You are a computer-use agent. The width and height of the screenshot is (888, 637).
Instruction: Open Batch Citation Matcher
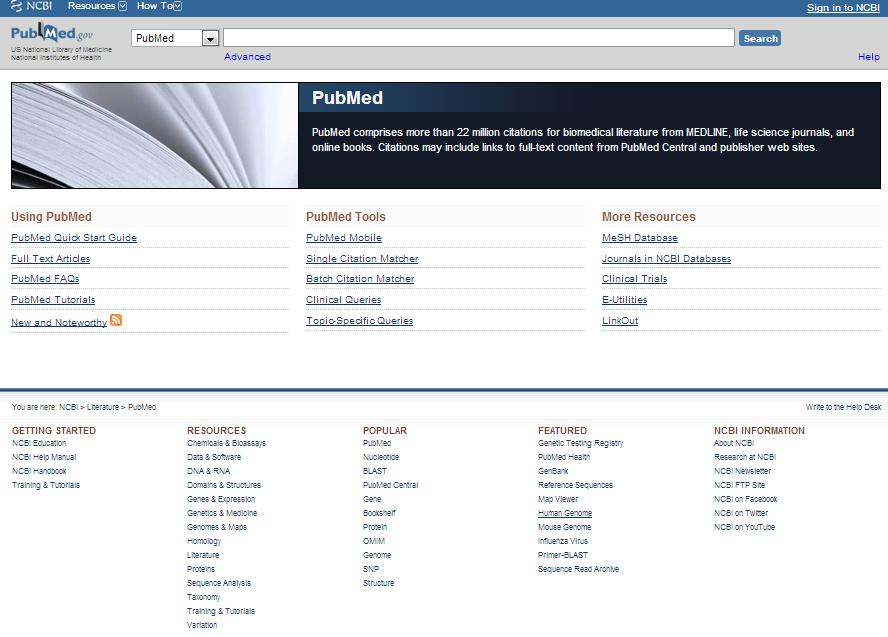point(360,279)
